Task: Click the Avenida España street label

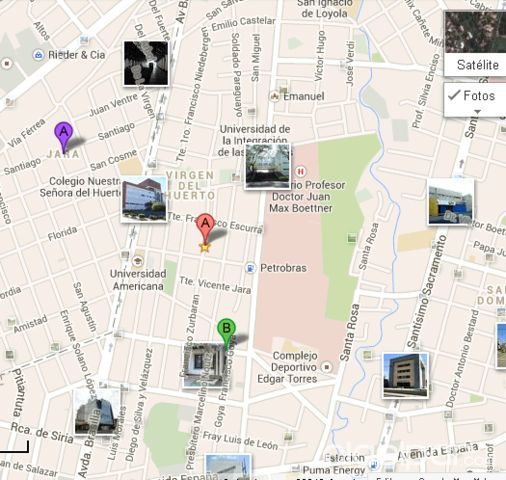Action: tap(438, 452)
